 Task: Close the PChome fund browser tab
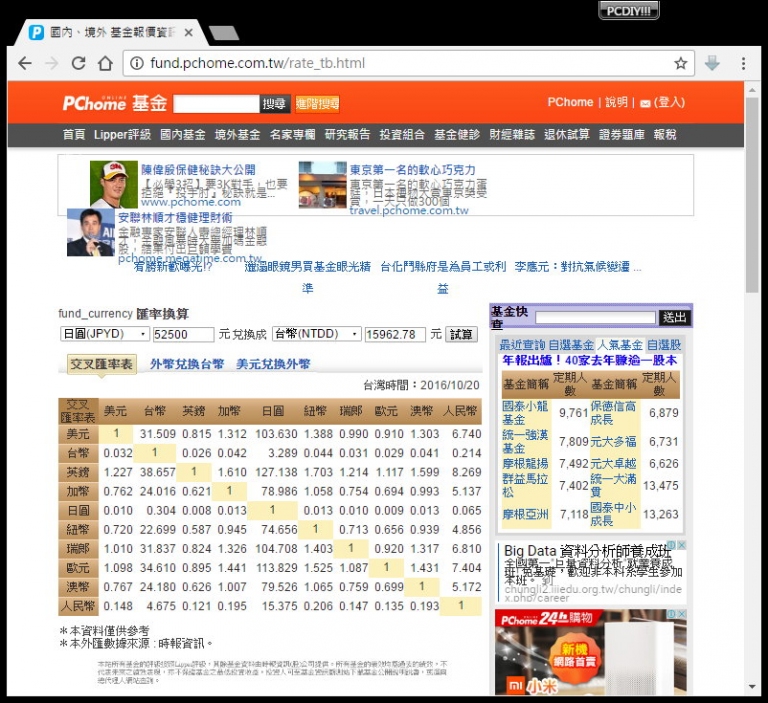point(189,33)
